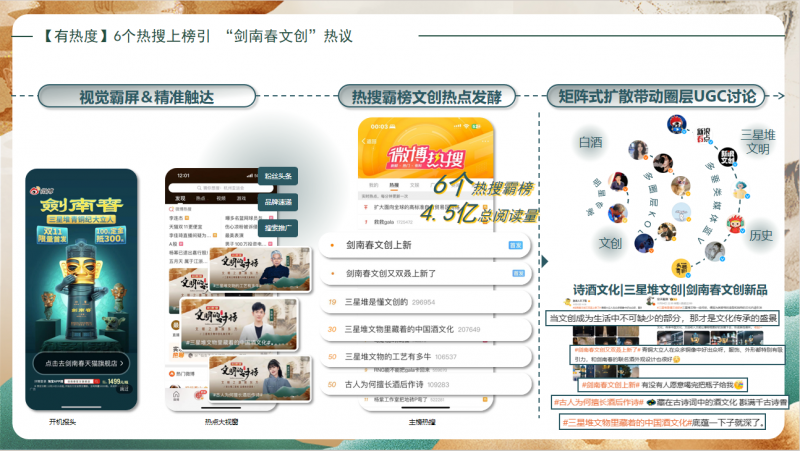Click the 诗酒文化|三星堆文创|剑南春文创新品 heading

click(x=670, y=290)
